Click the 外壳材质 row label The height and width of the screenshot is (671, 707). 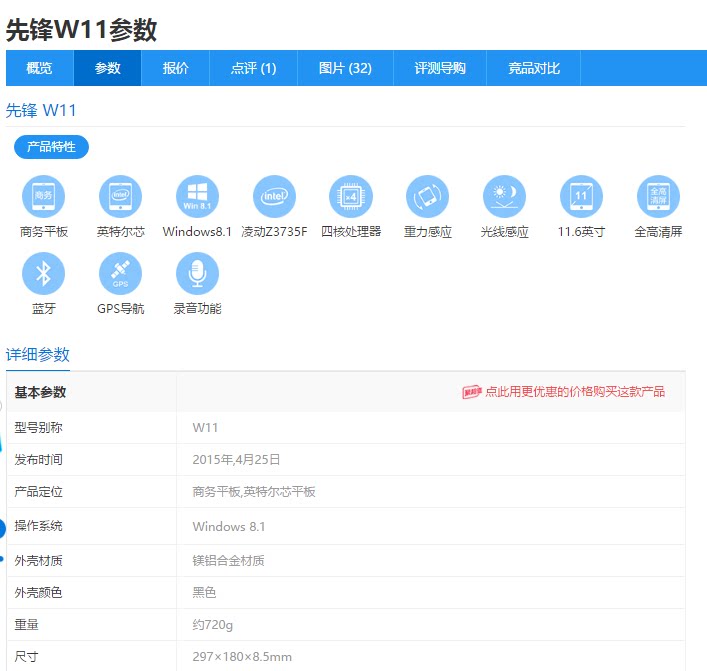coord(38,561)
